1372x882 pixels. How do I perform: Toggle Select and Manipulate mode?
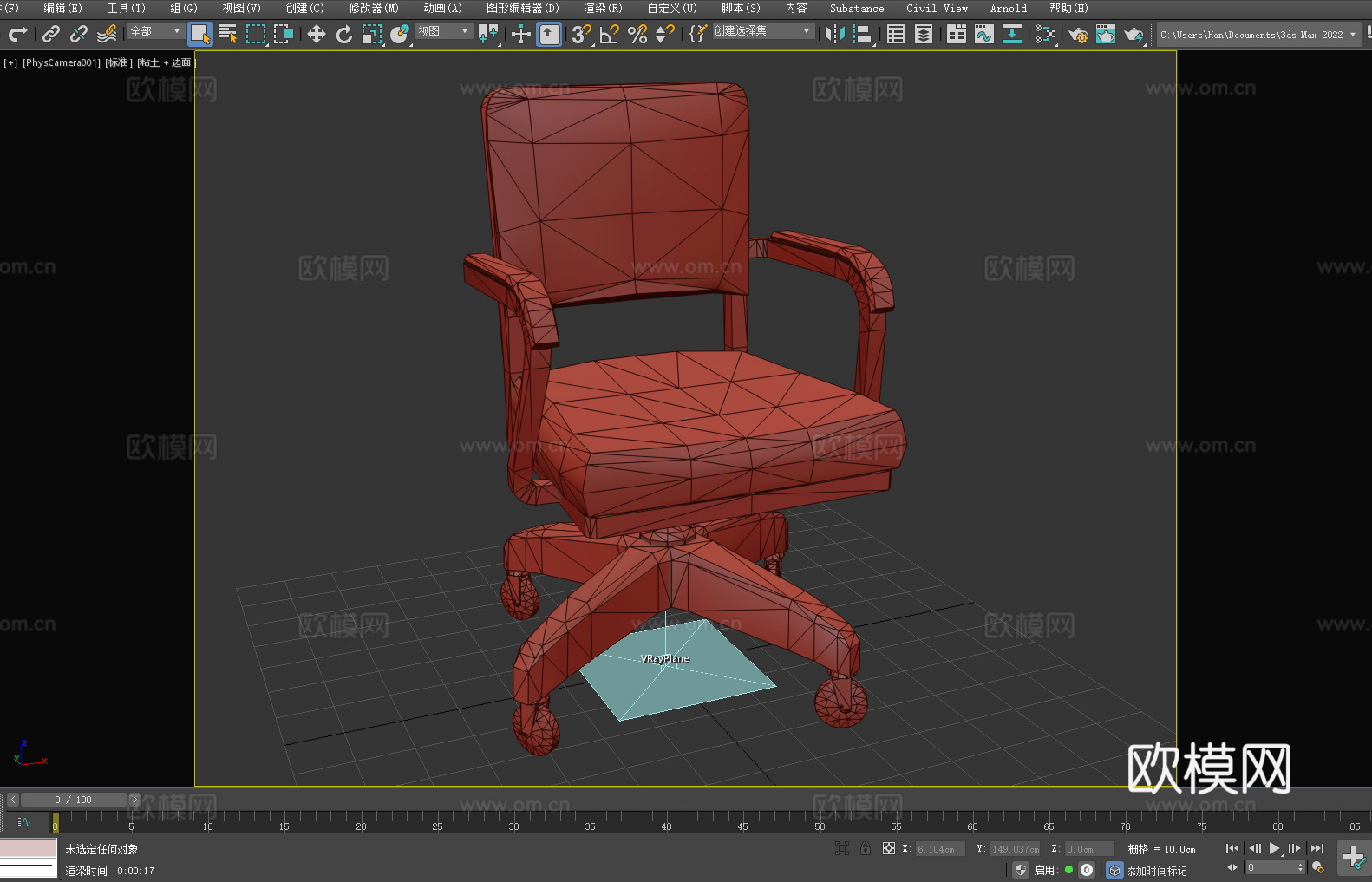click(521, 34)
